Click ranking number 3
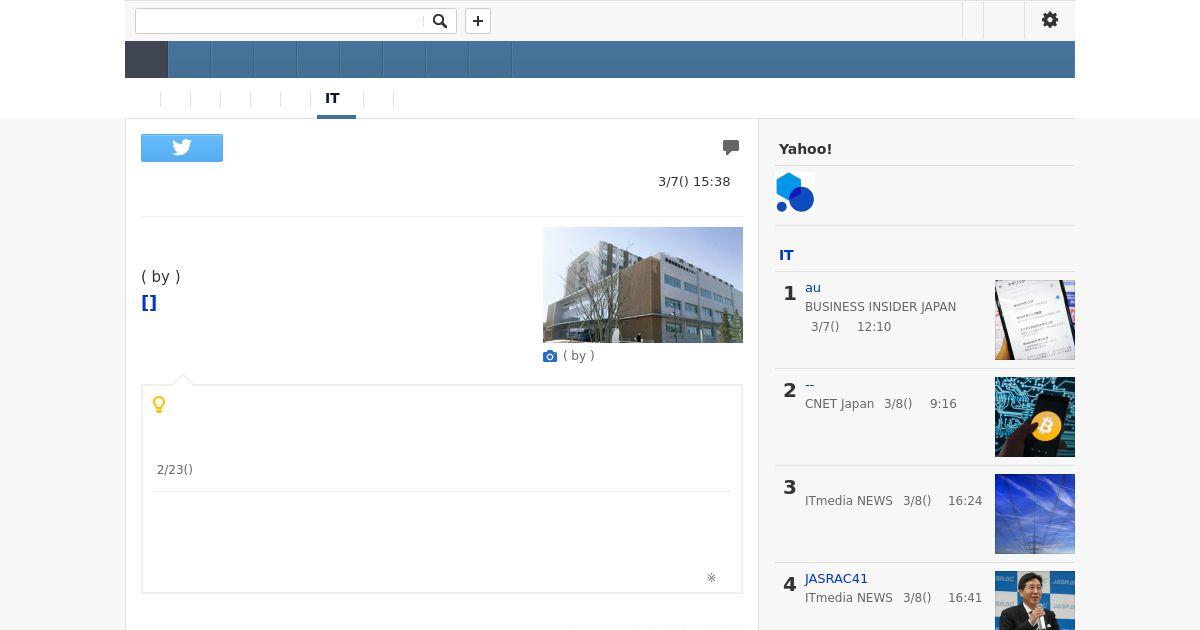 click(x=789, y=487)
